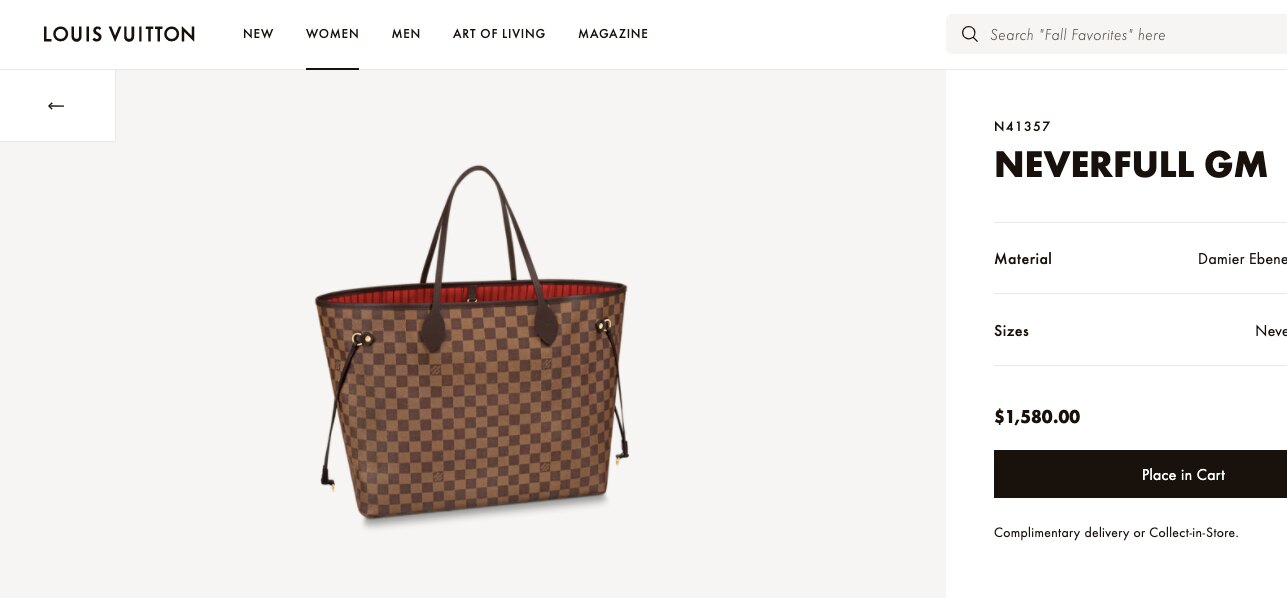
Task: Click the $1,580.00 price
Action: pyautogui.click(x=1037, y=417)
